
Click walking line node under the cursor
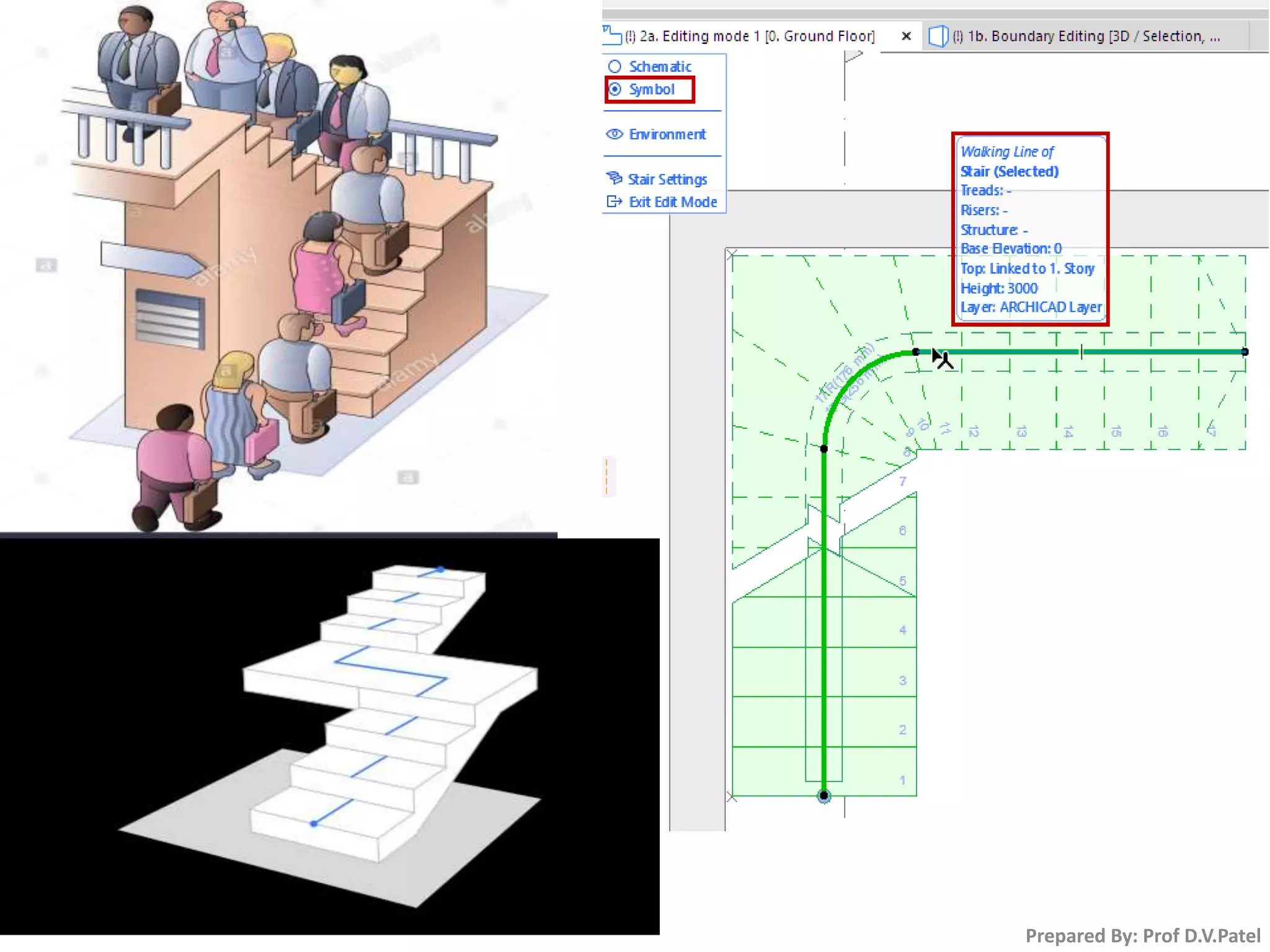[916, 352]
